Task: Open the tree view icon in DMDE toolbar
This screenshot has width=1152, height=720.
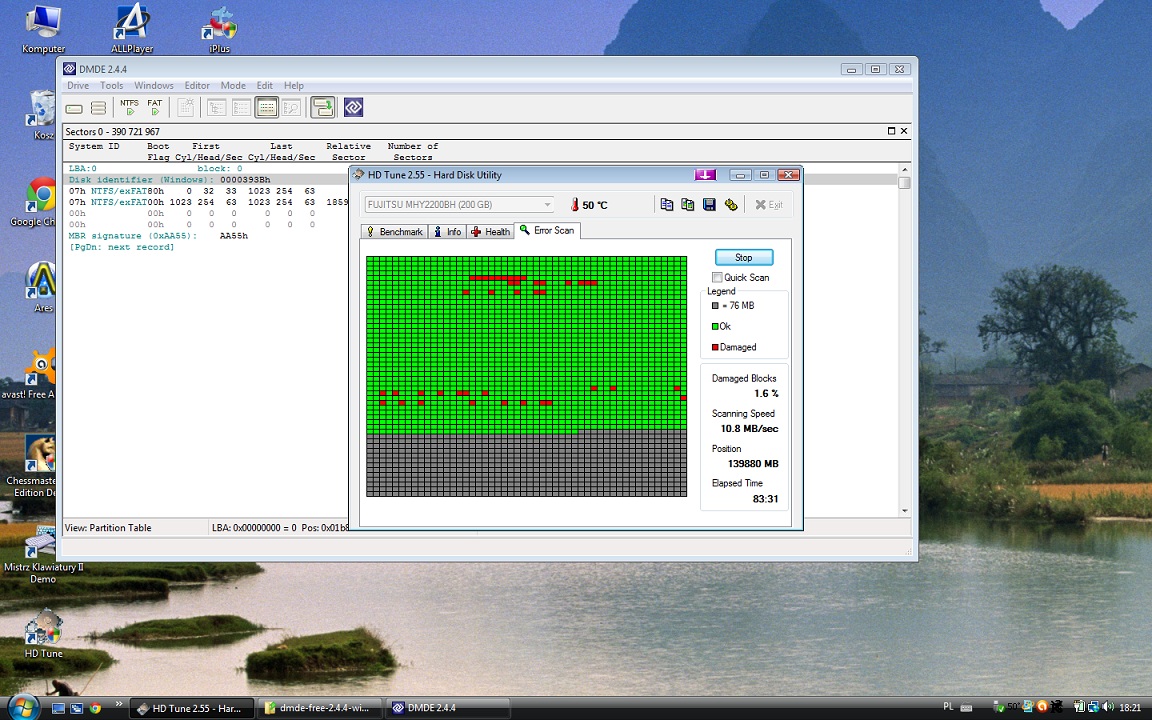Action: pos(216,108)
